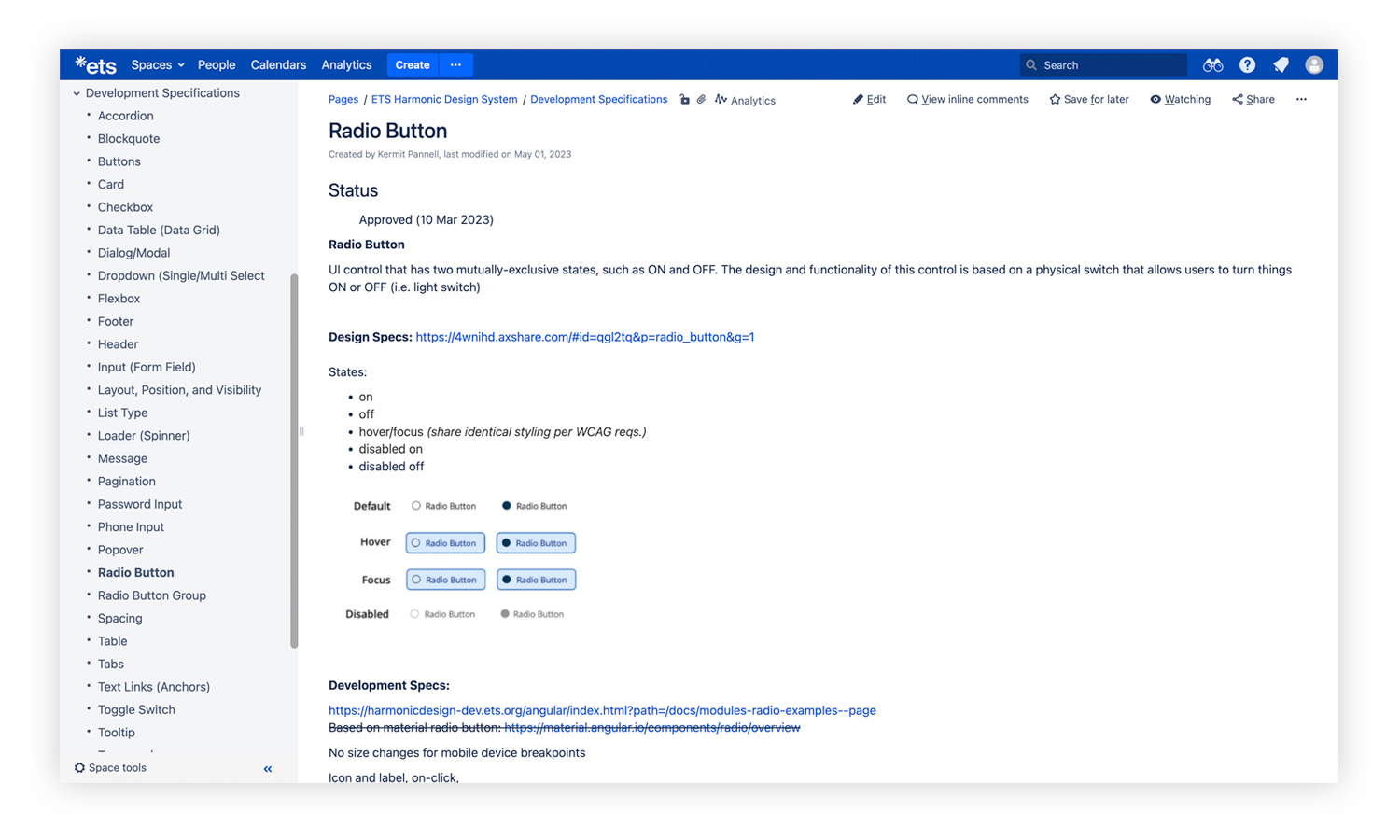Open Space tools gear menu
1400x840 pixels.
click(110, 768)
